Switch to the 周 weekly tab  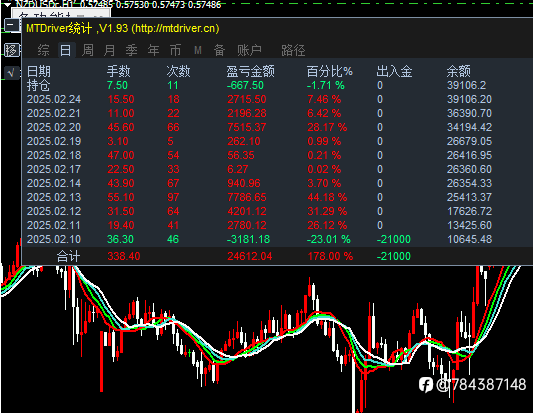point(88,50)
